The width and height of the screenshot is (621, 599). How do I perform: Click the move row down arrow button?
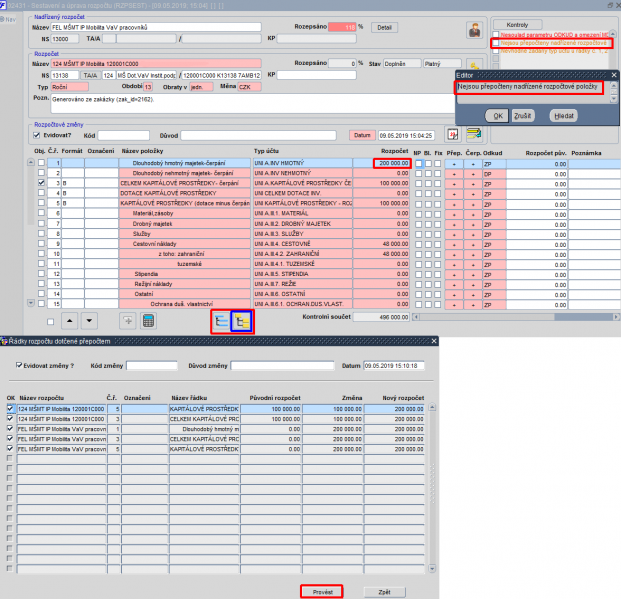[89, 321]
